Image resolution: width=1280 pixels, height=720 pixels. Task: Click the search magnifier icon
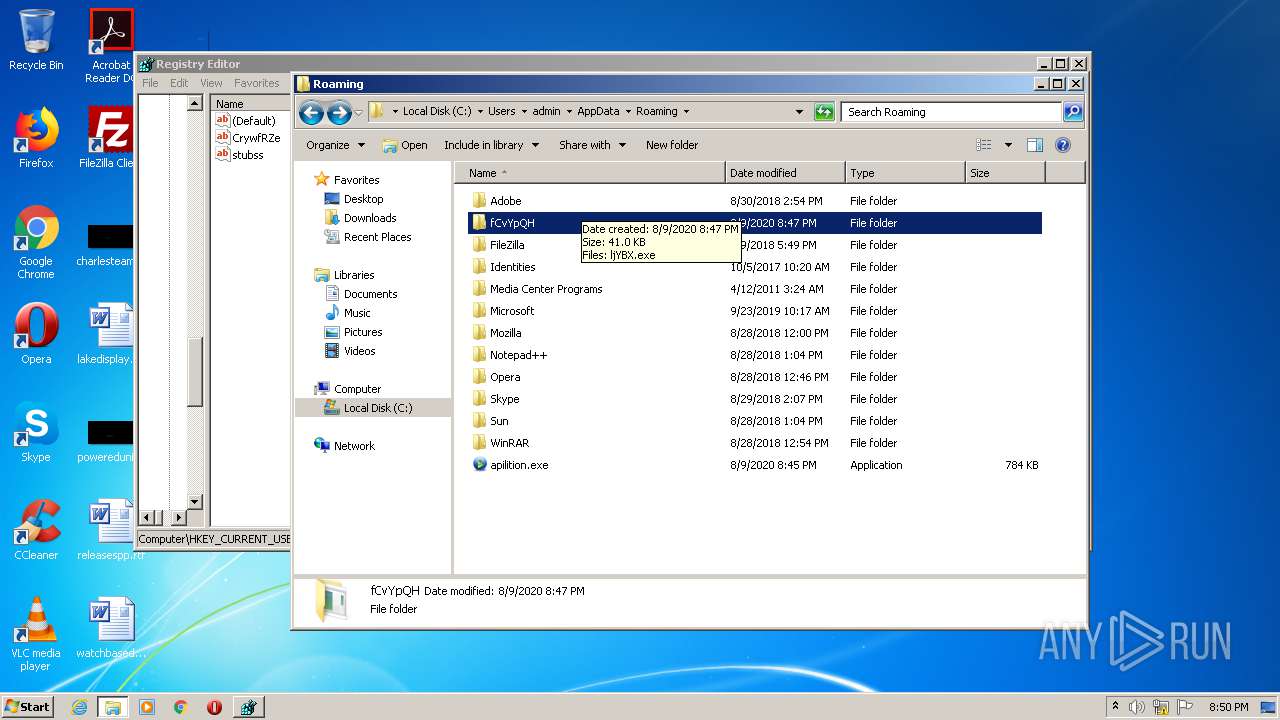point(1072,112)
